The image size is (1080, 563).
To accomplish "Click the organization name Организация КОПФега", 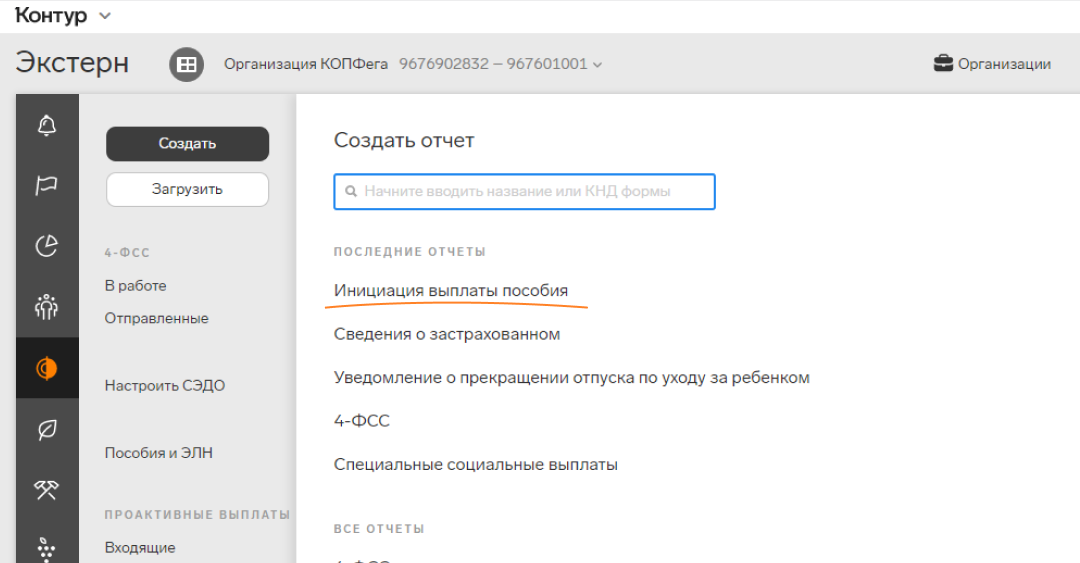I will click(306, 64).
